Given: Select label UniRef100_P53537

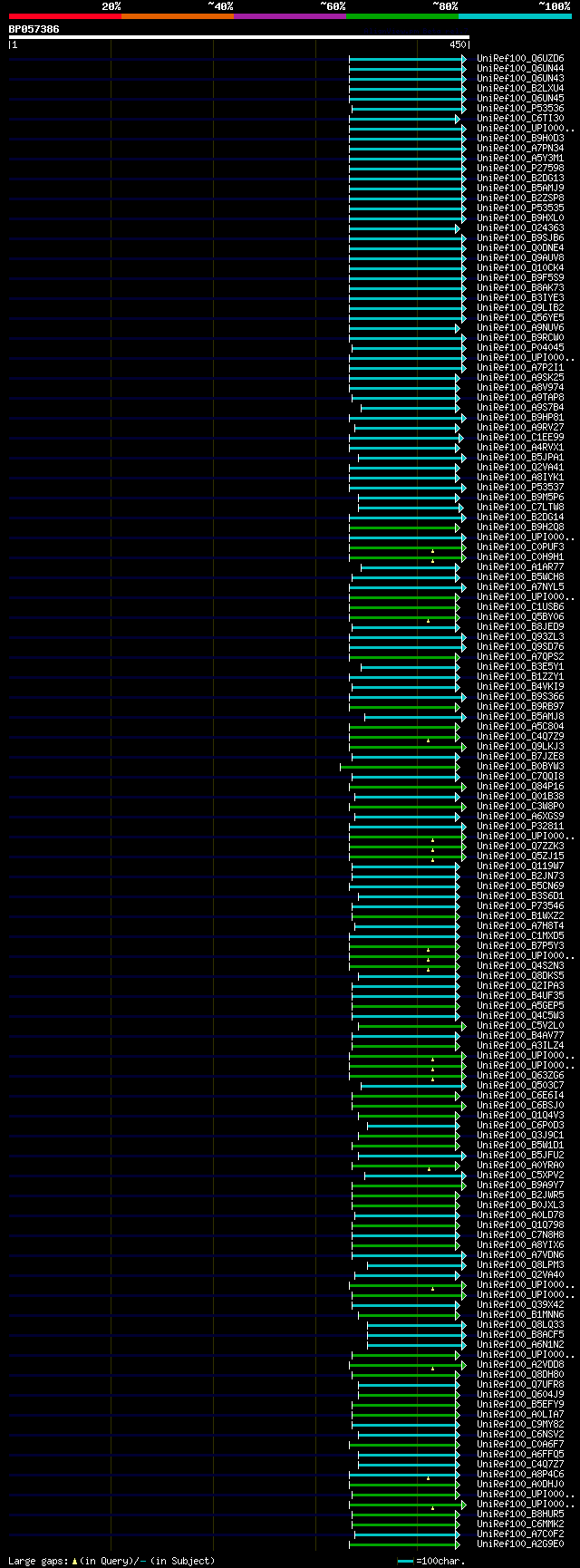Looking at the screenshot, I should coord(520,488).
